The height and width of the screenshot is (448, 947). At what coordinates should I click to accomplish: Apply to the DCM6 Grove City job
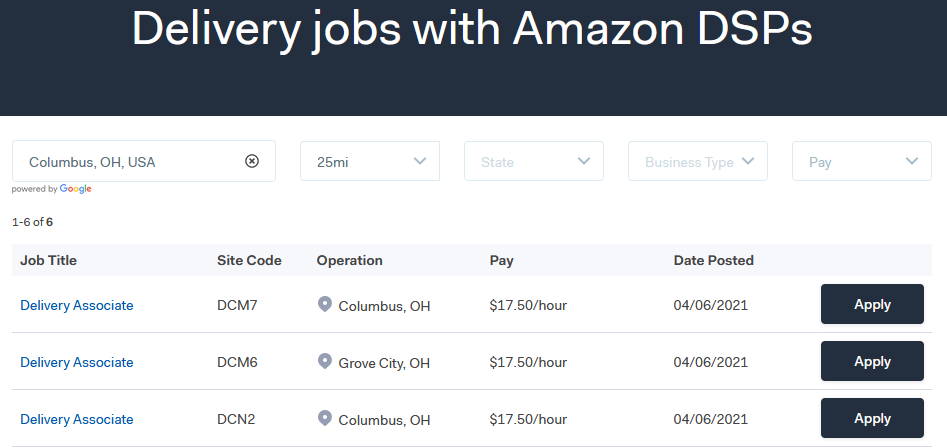[x=872, y=361]
